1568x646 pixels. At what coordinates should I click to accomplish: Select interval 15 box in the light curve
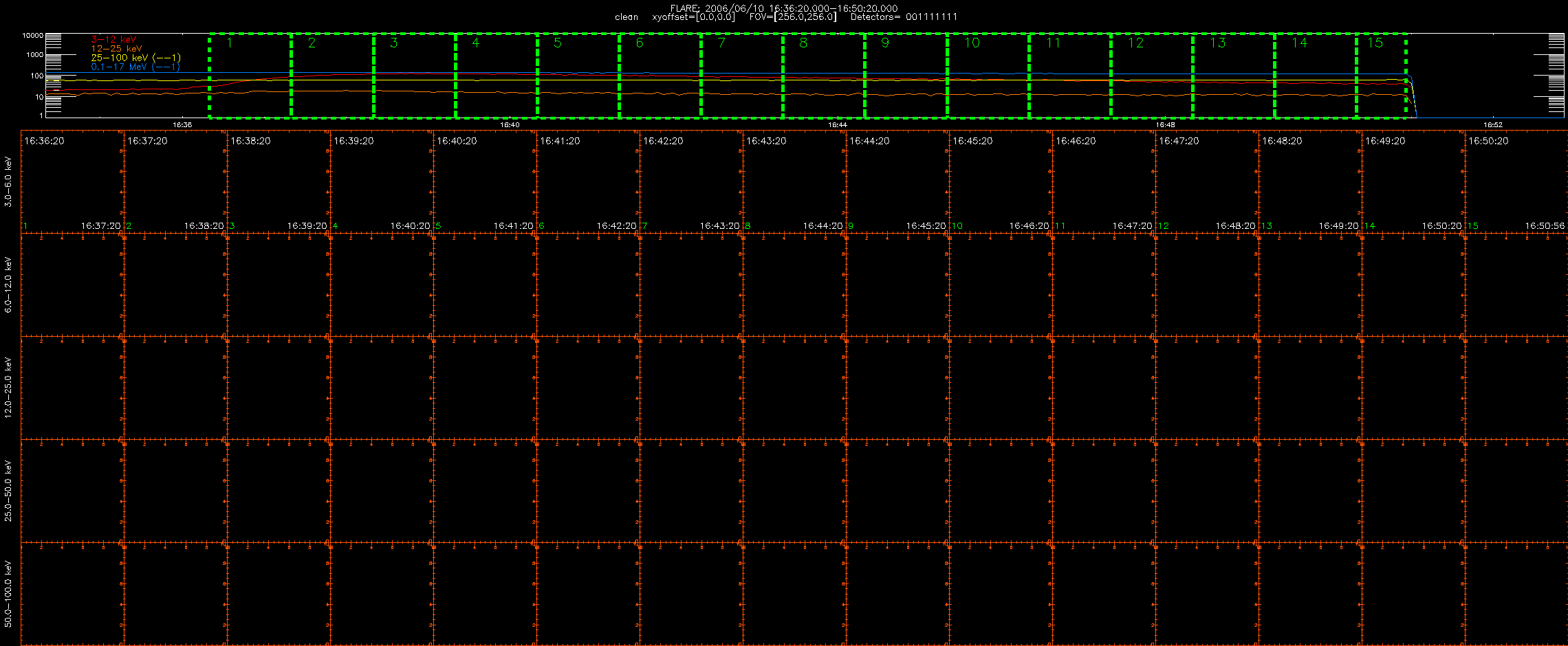pyautogui.click(x=1381, y=76)
